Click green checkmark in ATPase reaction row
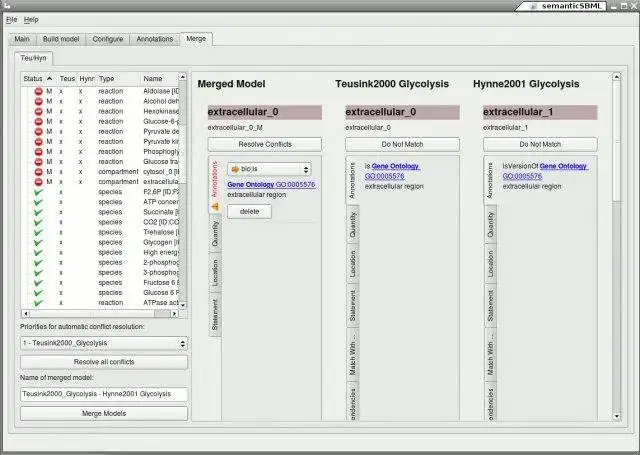The width and height of the screenshot is (640, 455). click(38, 303)
